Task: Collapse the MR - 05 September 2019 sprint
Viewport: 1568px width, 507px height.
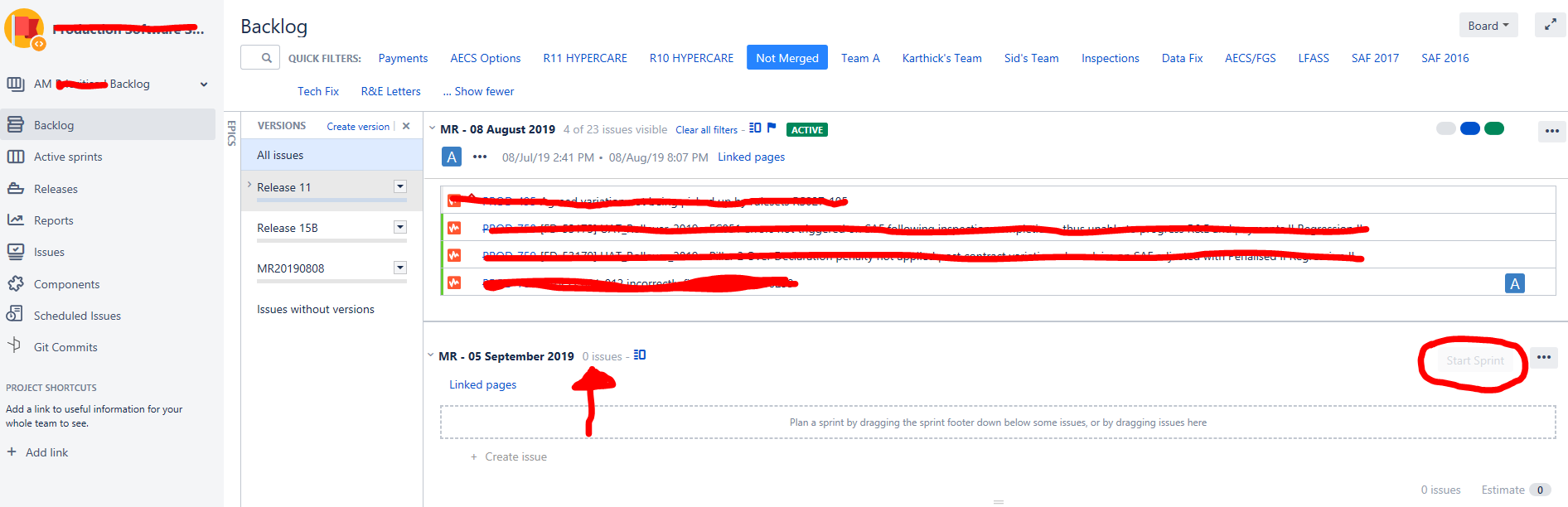Action: [x=431, y=355]
